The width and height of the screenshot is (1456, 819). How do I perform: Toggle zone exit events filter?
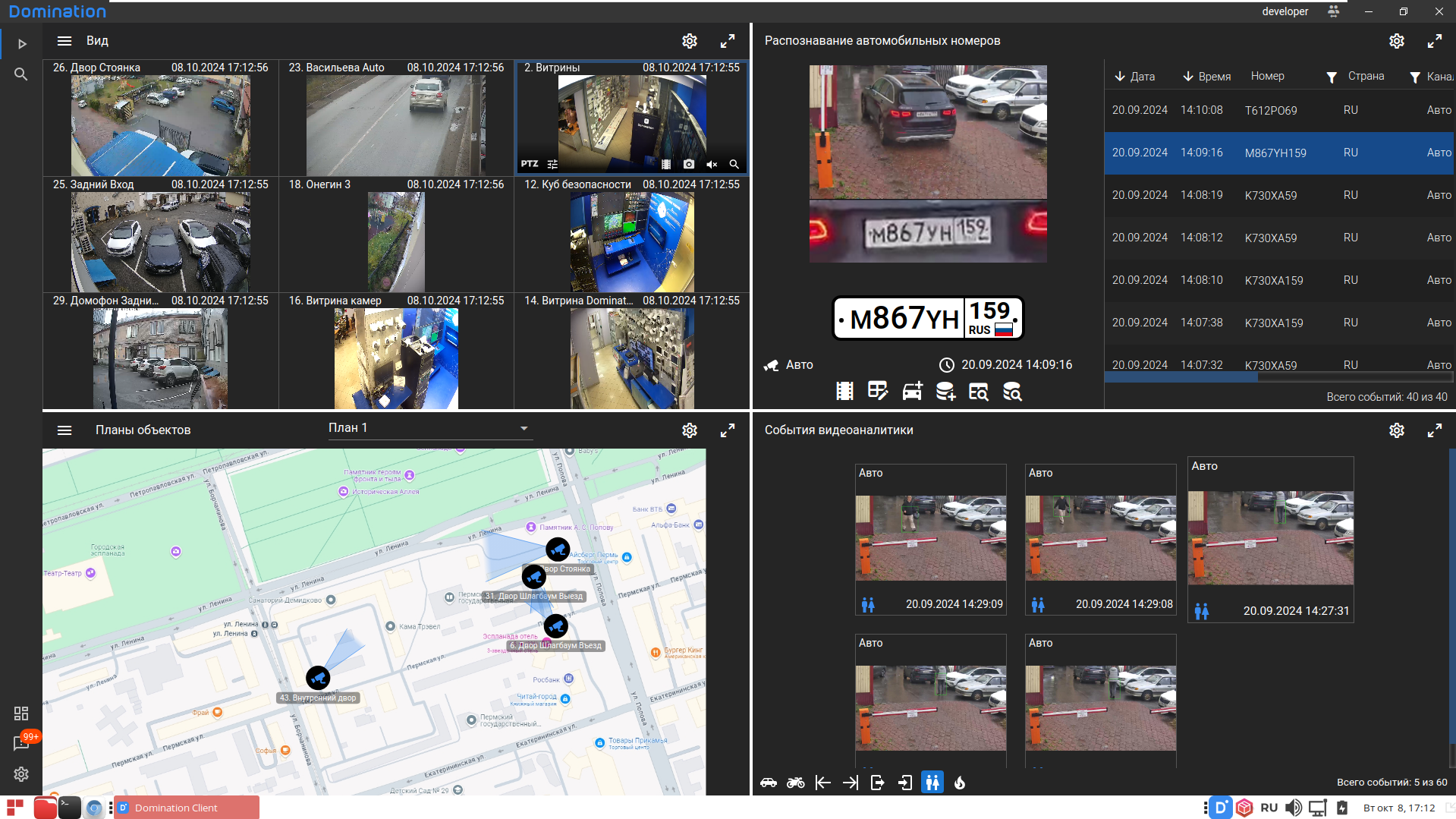pyautogui.click(x=878, y=783)
